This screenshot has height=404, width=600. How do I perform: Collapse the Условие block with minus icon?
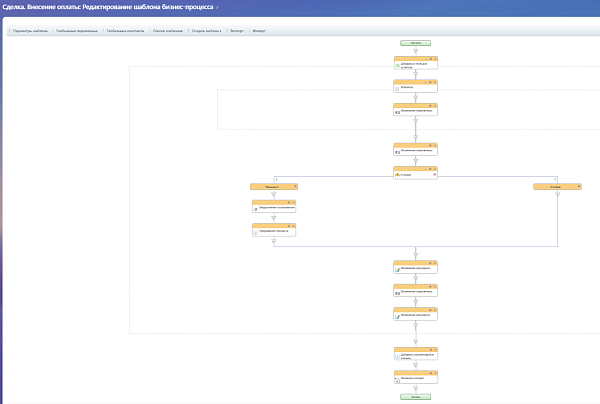pos(426,169)
